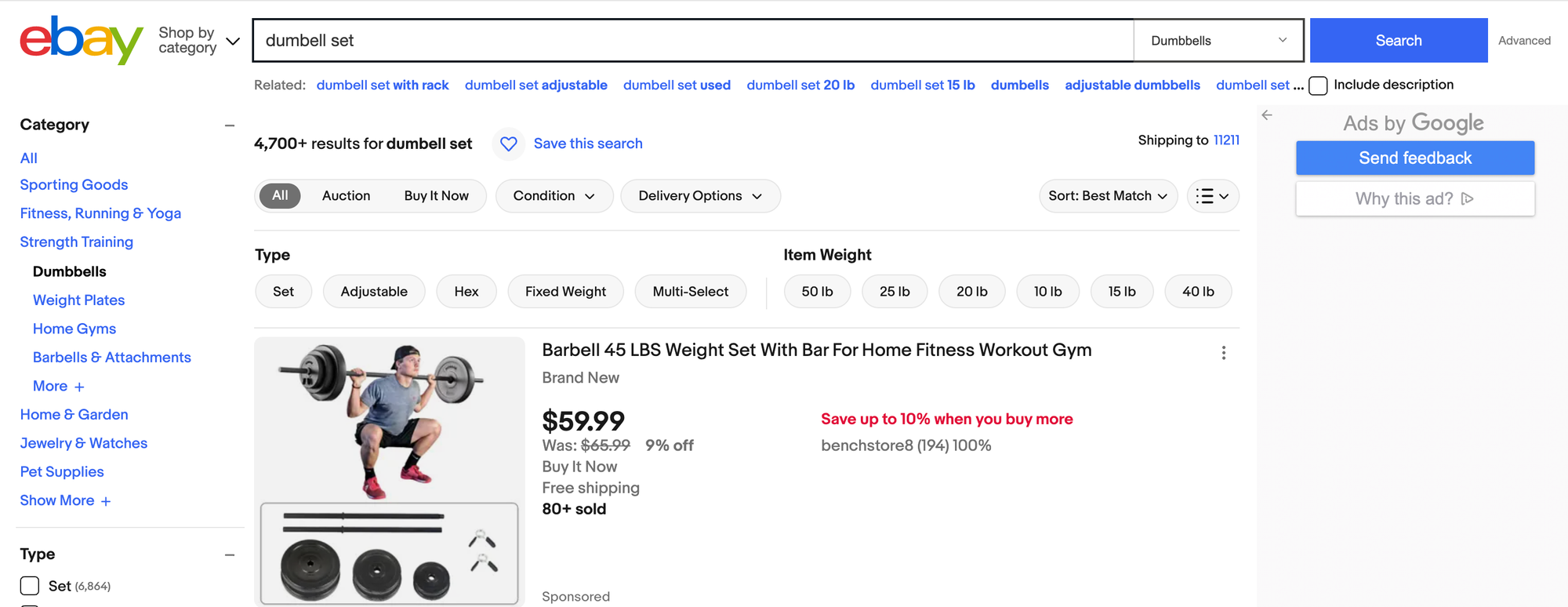Click the blue Search button
Screen dimensions: 1568x607
point(1399,40)
